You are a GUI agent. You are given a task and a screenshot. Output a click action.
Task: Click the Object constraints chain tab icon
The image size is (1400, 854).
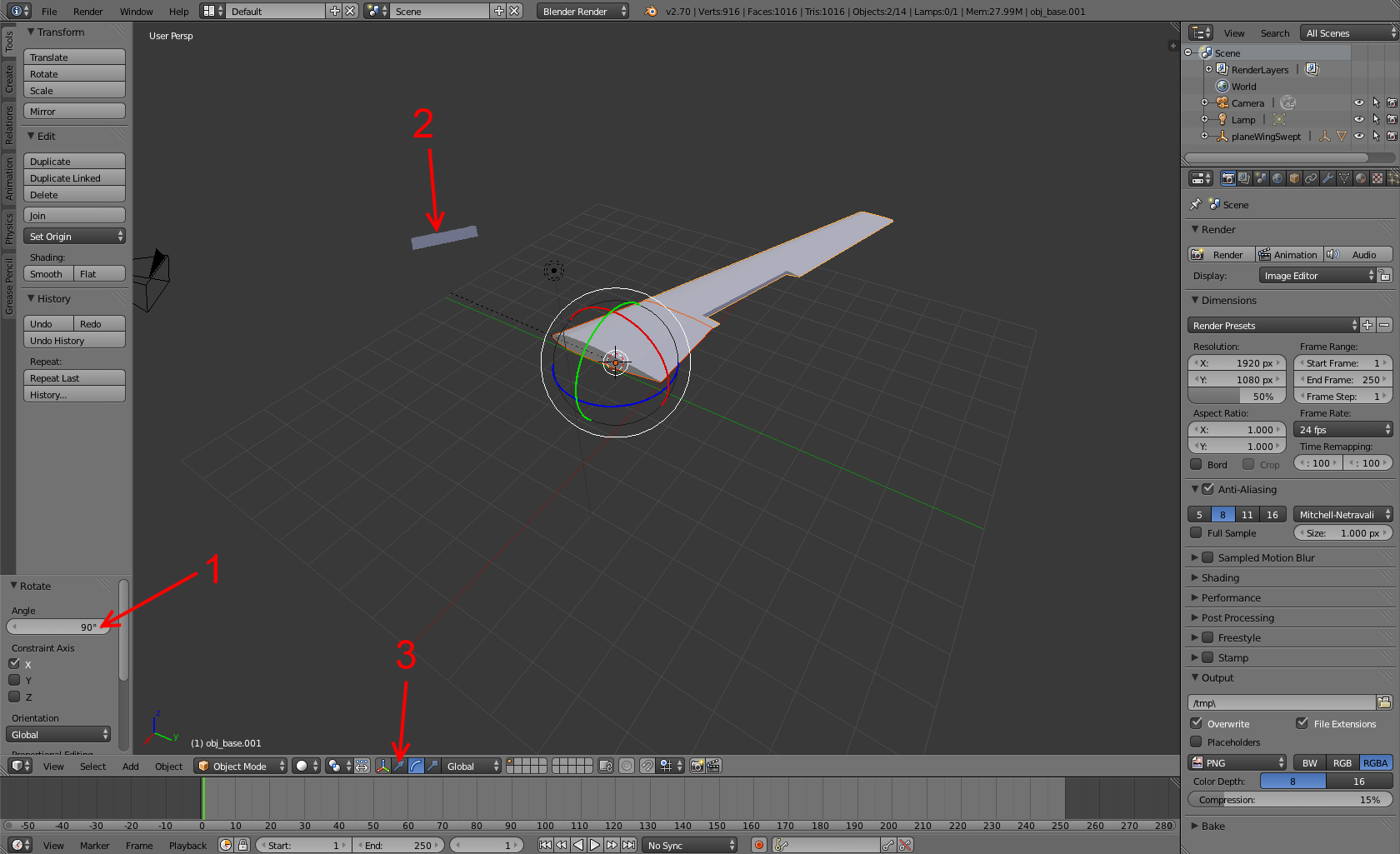click(1311, 178)
